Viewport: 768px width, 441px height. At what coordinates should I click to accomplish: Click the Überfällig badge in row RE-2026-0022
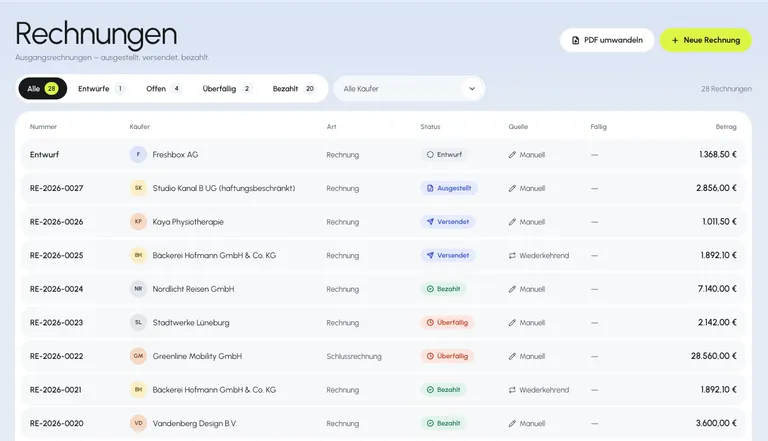(447, 356)
